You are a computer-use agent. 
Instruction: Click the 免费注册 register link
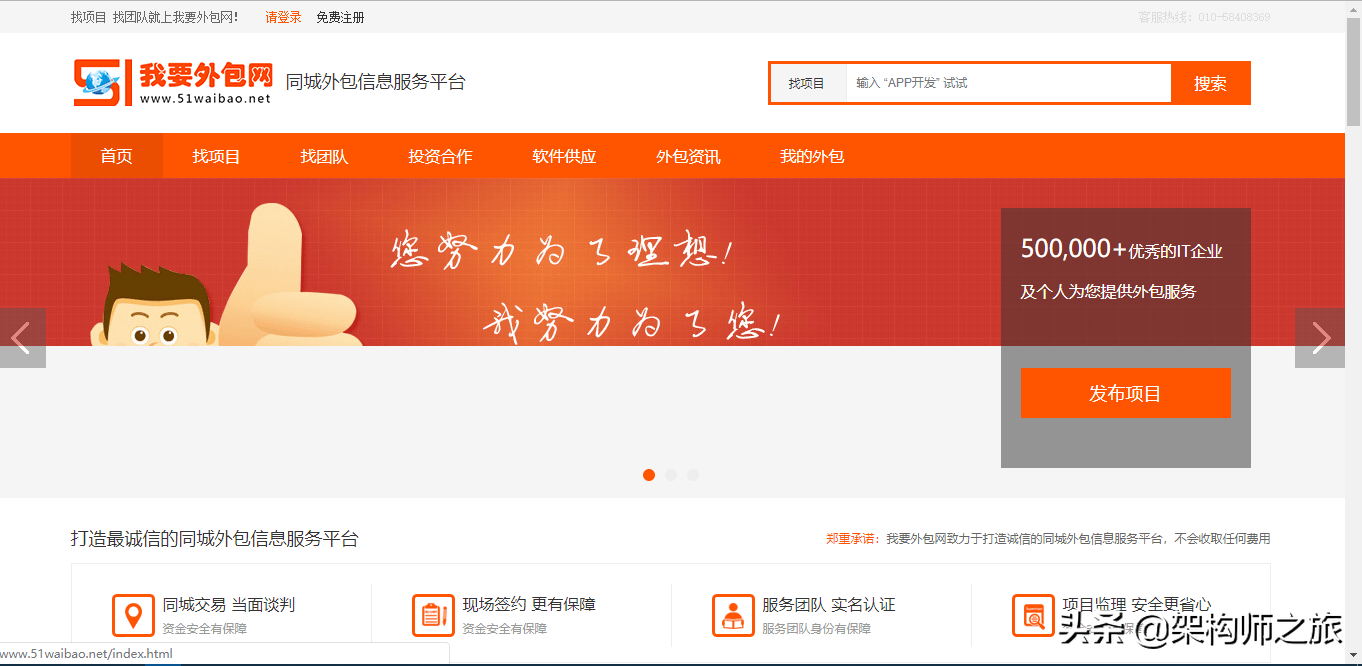point(340,17)
